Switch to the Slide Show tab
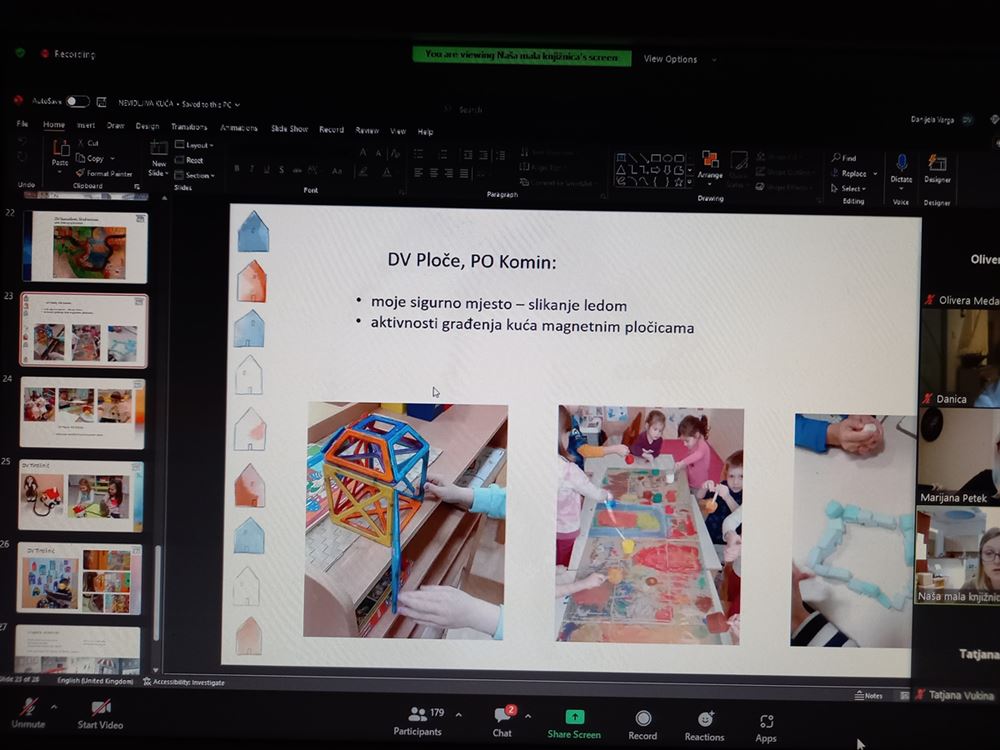Screen dimensions: 1000x750 [290, 129]
